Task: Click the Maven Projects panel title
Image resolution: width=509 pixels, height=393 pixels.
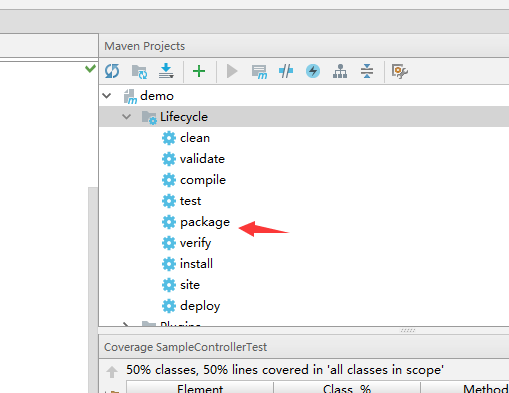Action: (145, 46)
